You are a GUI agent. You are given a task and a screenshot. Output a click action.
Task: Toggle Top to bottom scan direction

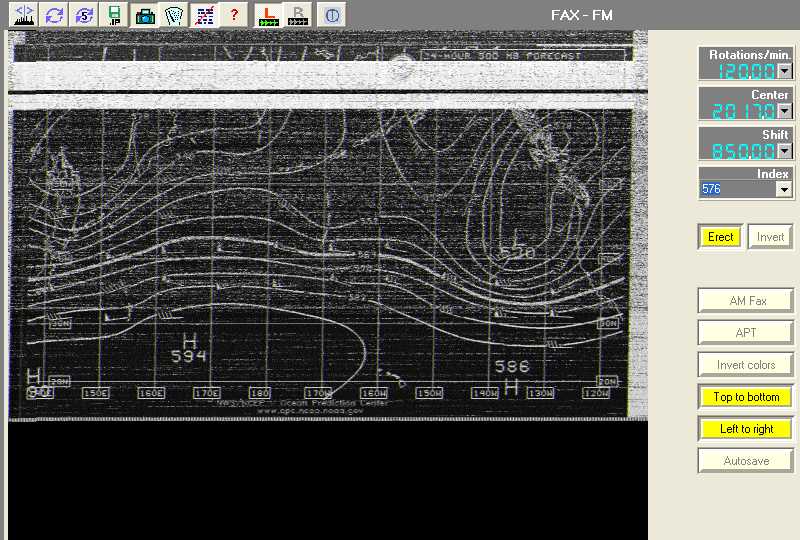746,397
